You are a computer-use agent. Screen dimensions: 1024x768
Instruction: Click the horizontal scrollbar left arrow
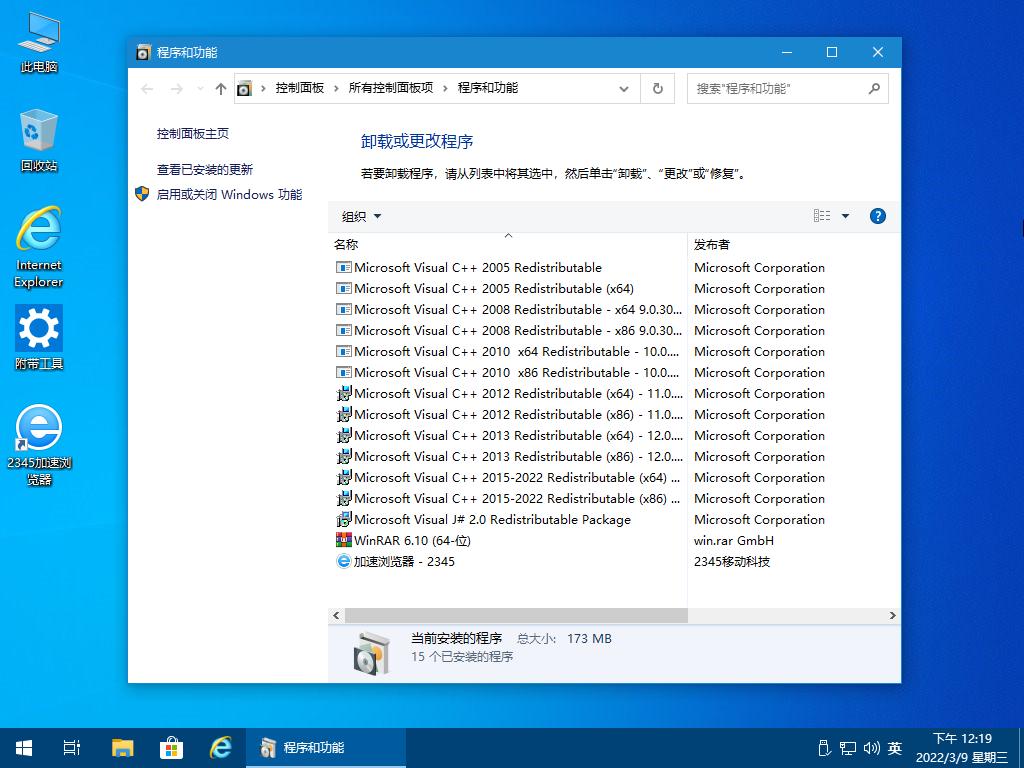(336, 615)
